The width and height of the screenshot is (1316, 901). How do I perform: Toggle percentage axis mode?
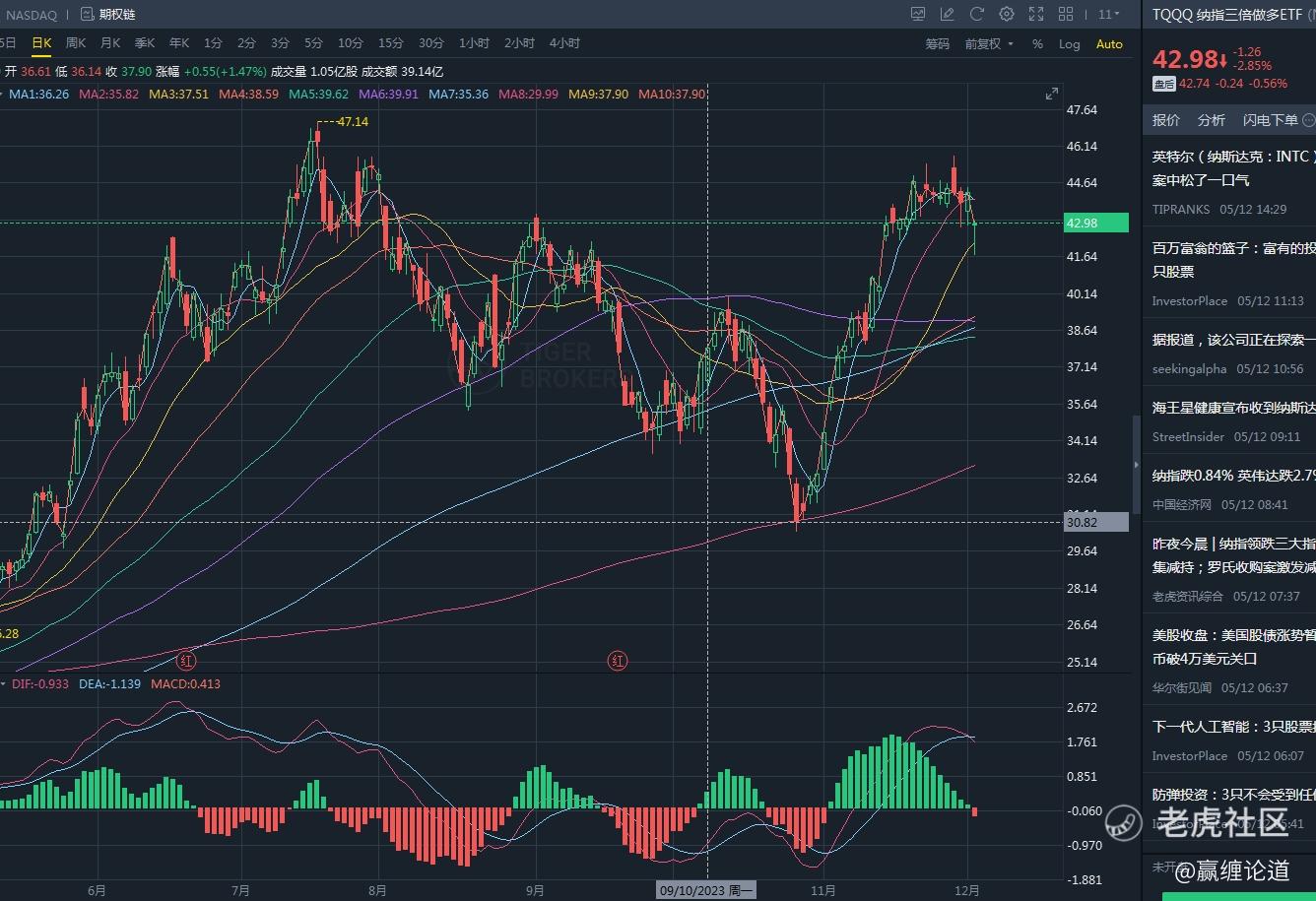pos(1037,43)
